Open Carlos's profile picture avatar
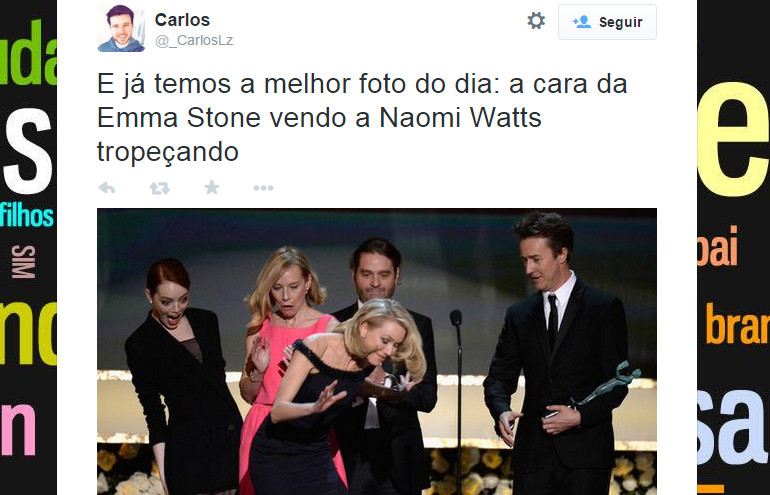 (121, 28)
